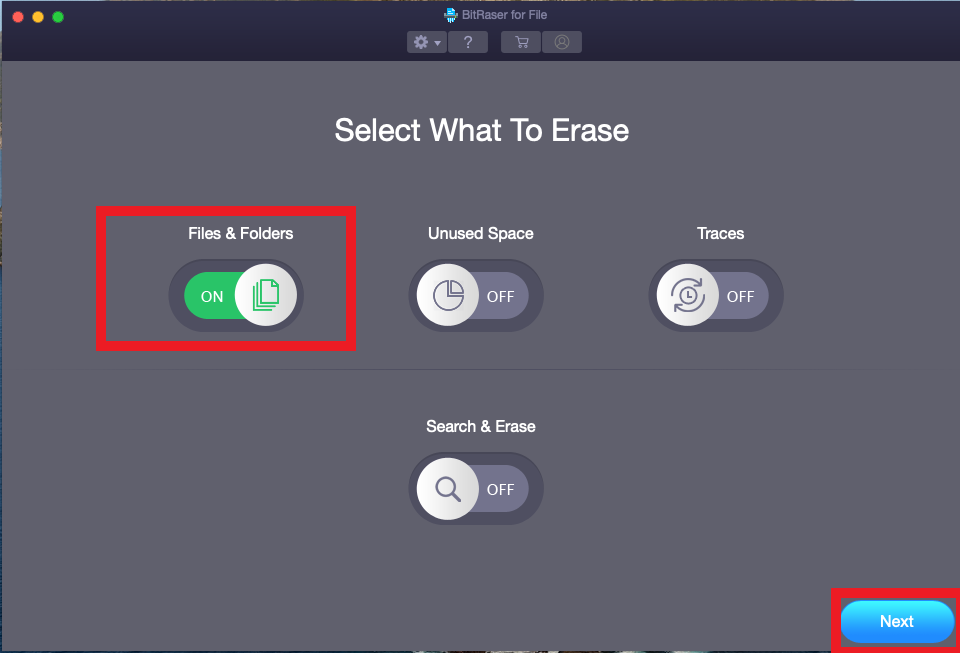Open the user account profile icon
Viewport: 960px width, 653px height.
561,42
